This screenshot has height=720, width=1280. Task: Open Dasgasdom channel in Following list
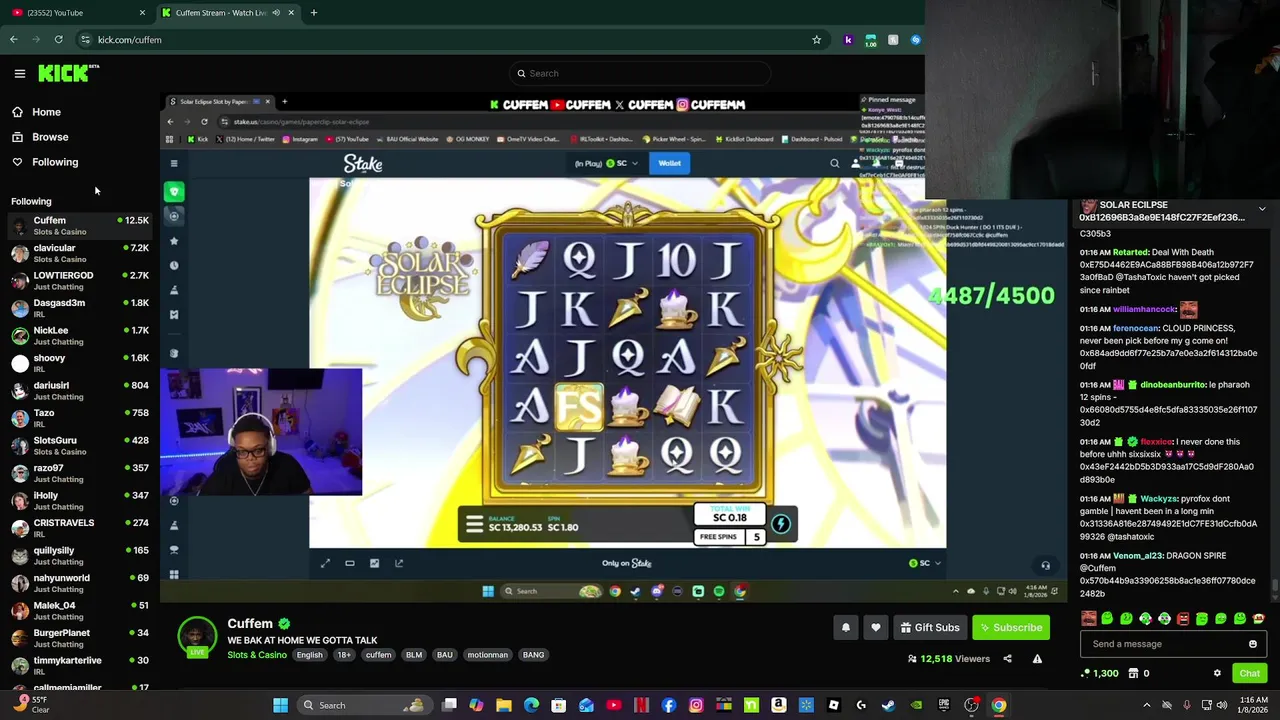pyautogui.click(x=80, y=308)
